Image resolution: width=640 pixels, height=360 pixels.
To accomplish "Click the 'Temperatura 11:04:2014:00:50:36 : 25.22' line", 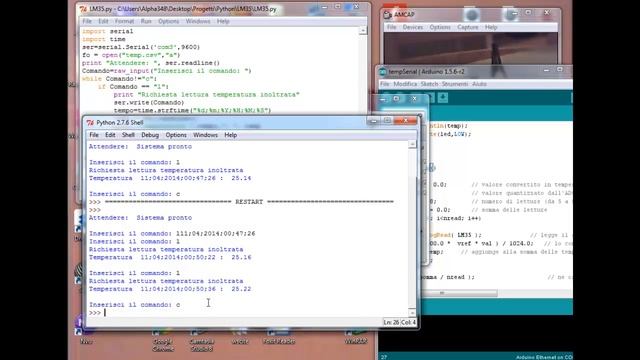I will (x=170, y=289).
